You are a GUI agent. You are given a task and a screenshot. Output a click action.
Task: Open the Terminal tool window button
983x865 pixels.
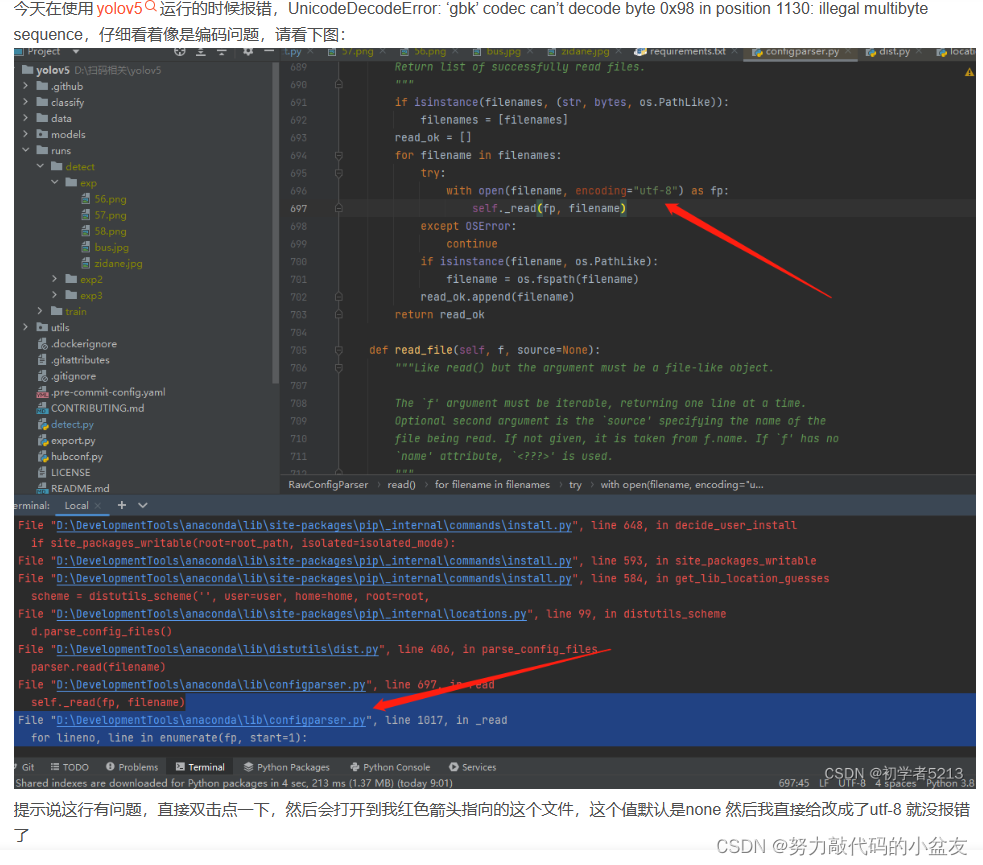(200, 767)
